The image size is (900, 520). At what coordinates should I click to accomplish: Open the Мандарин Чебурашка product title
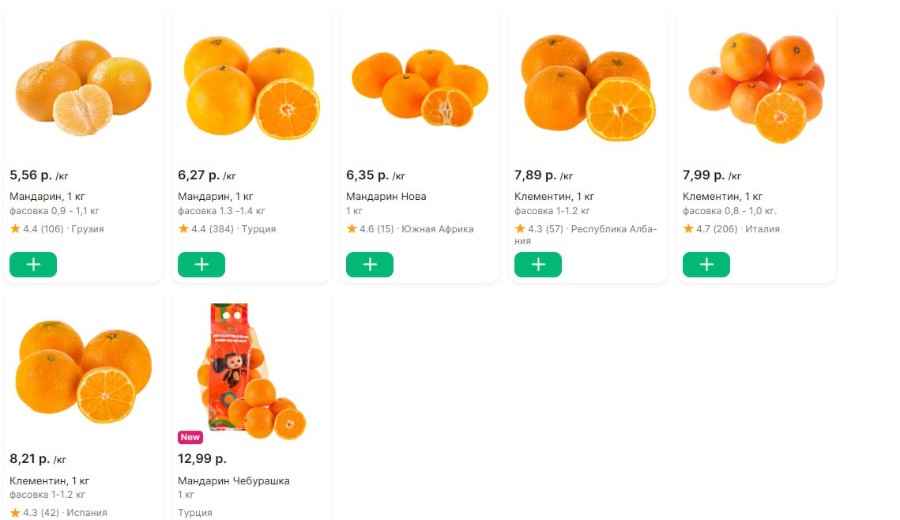point(234,481)
